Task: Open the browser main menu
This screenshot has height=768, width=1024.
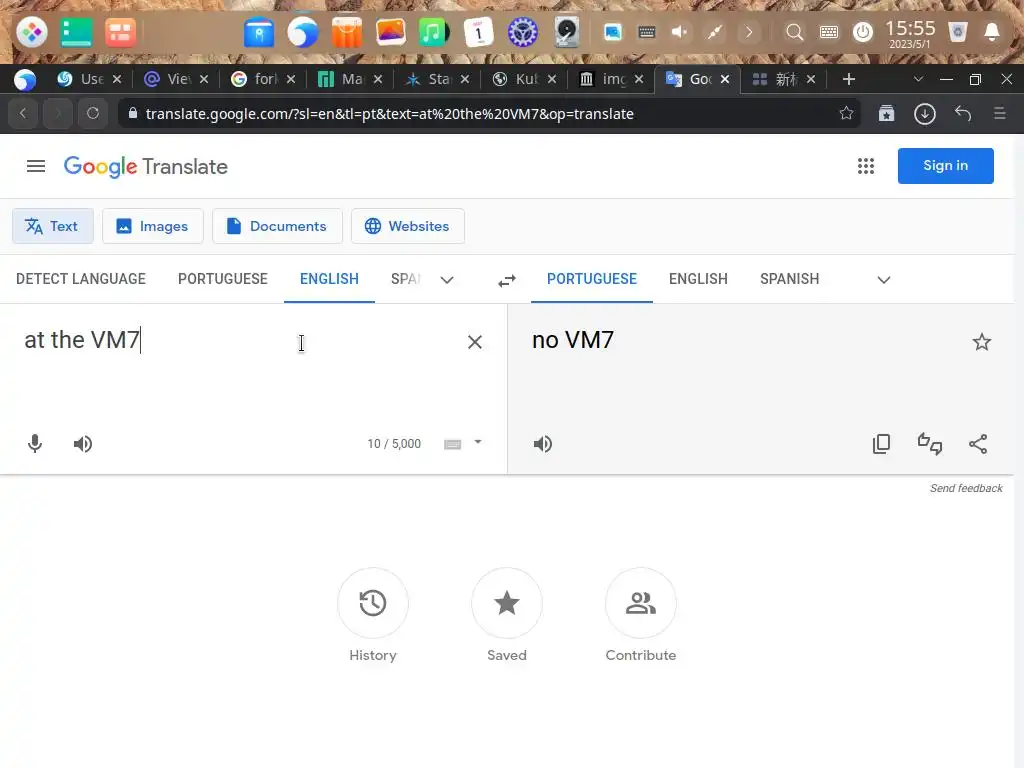Action: click(1000, 114)
